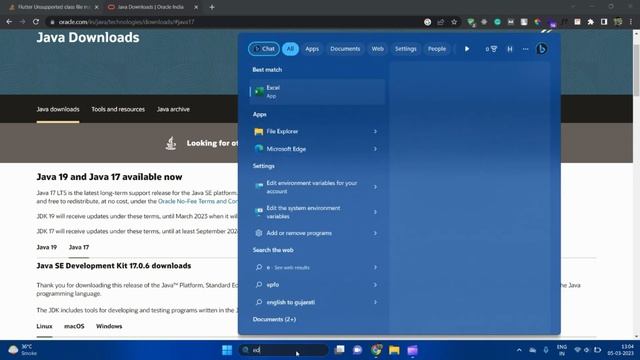This screenshot has height=360, width=640.
Task: Open Edit the system environment variables
Action: click(x=317, y=212)
